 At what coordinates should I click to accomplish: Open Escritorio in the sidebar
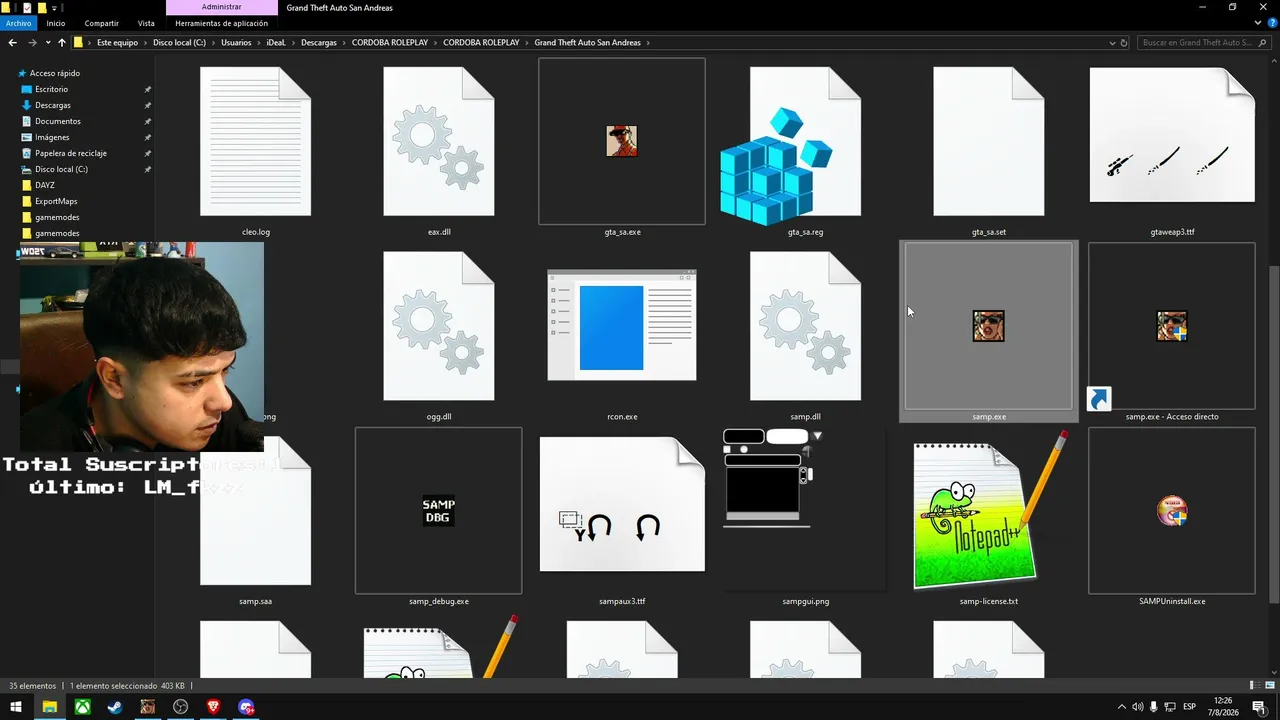(x=52, y=89)
